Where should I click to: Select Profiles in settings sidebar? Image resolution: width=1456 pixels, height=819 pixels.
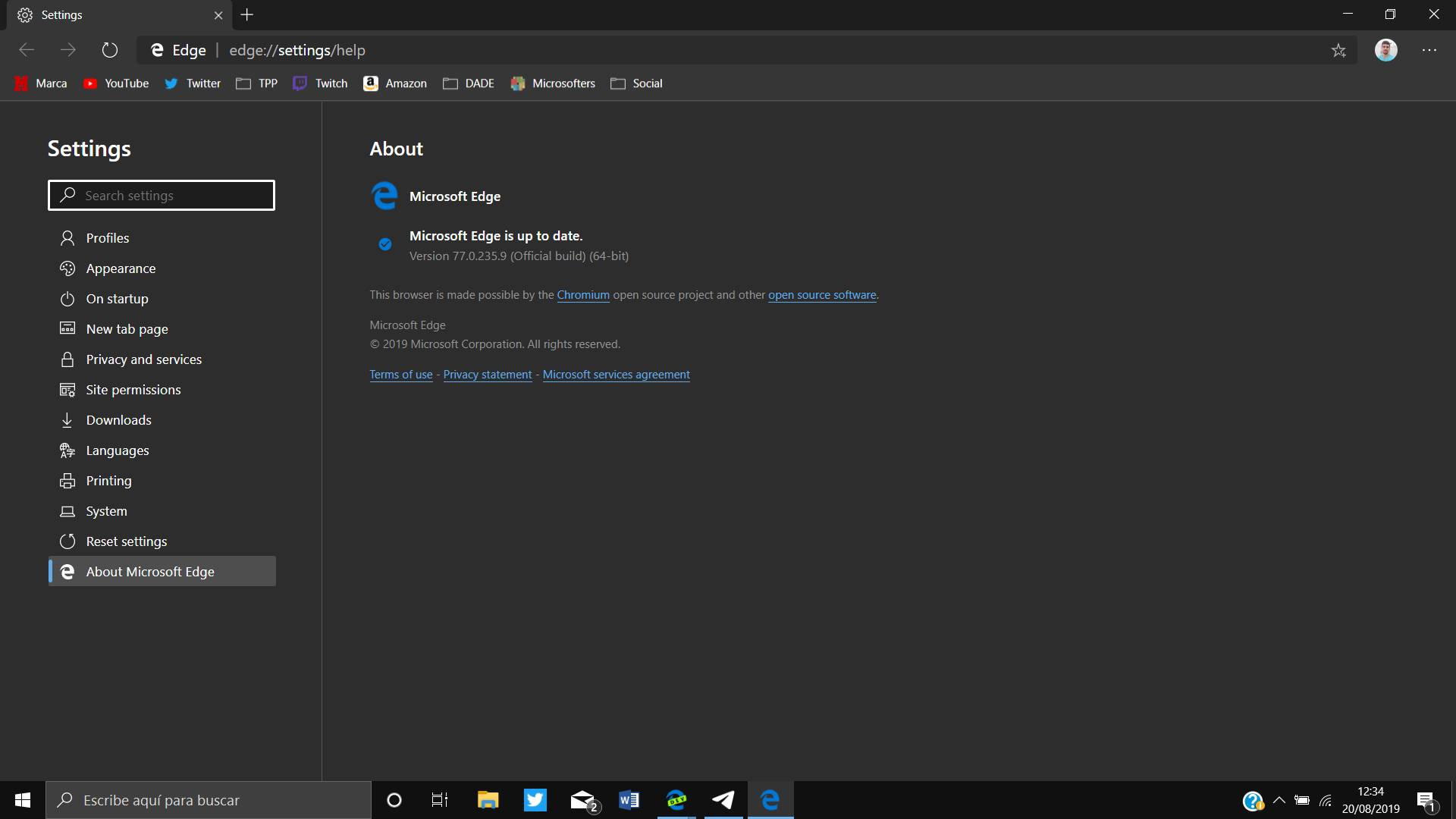108,238
